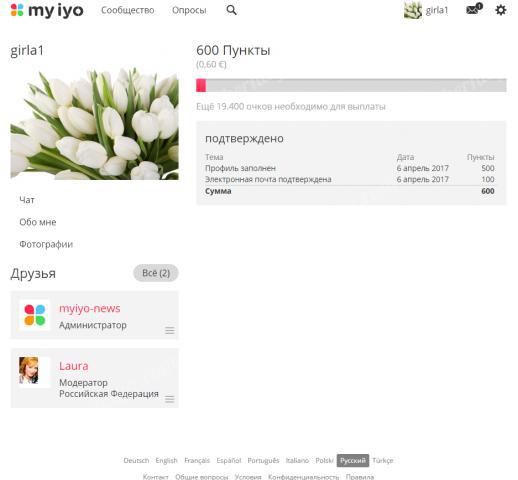
Task: Open the messages envelope icon
Action: point(474,9)
